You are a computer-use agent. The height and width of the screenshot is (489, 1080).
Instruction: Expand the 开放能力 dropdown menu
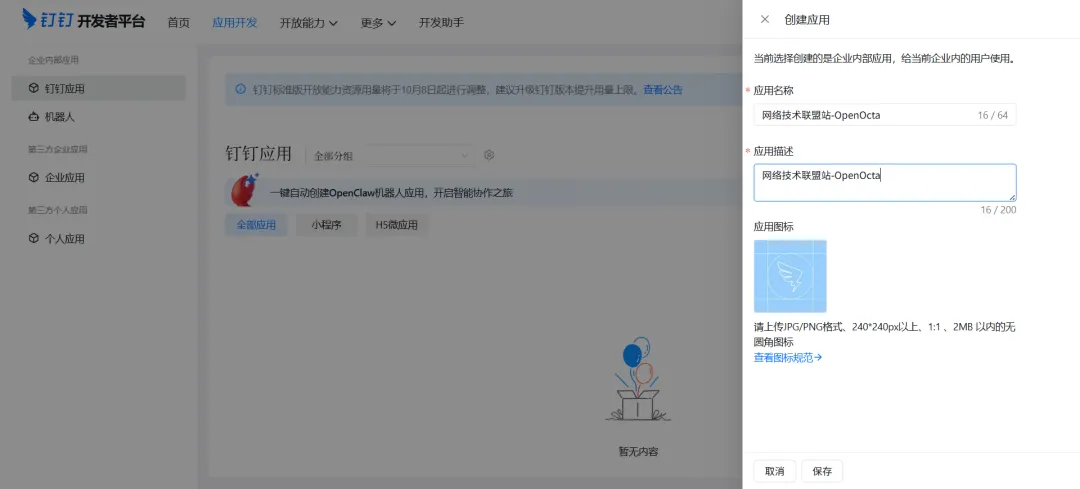(x=309, y=23)
